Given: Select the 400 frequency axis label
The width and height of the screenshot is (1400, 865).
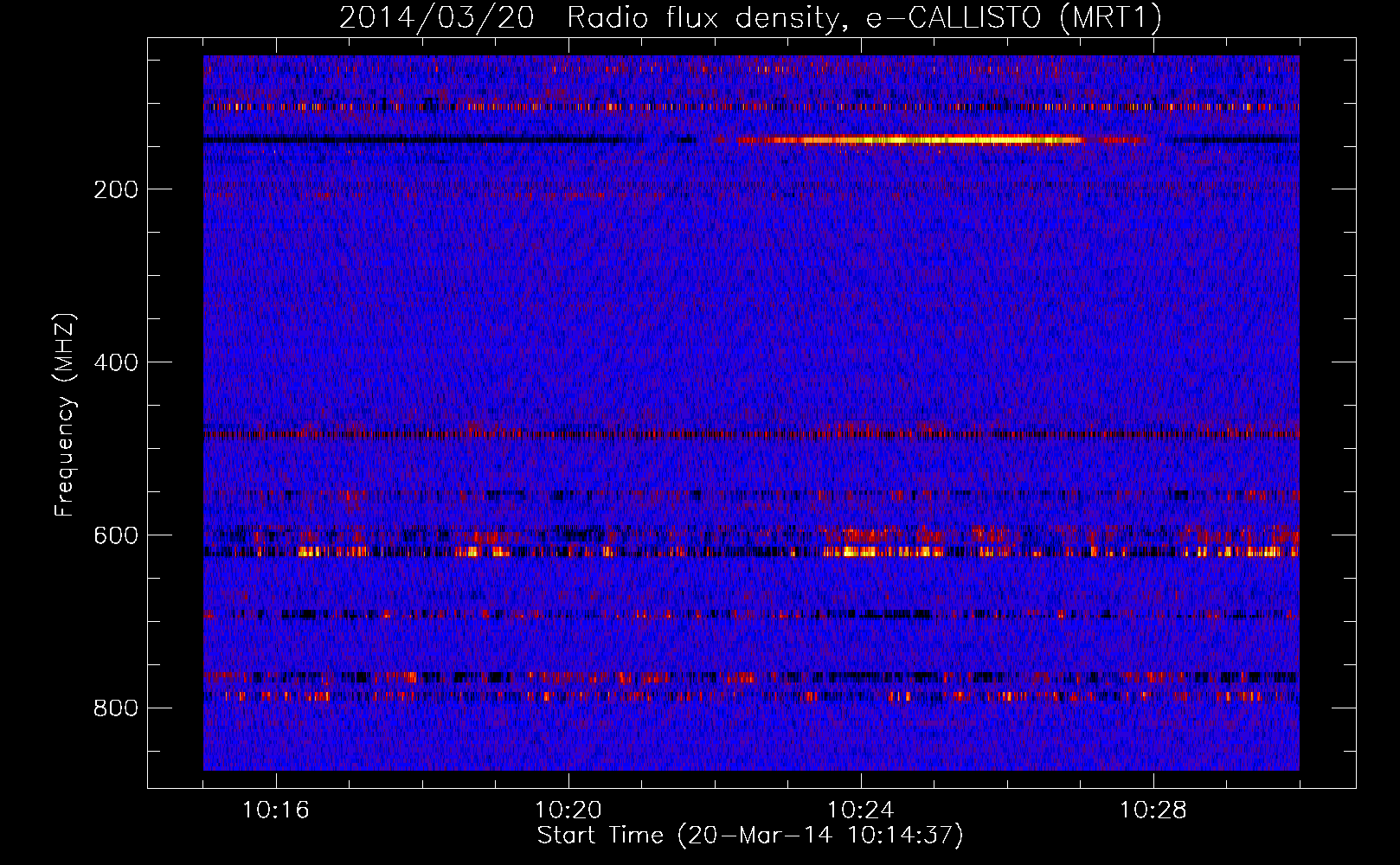Looking at the screenshot, I should pos(116,362).
